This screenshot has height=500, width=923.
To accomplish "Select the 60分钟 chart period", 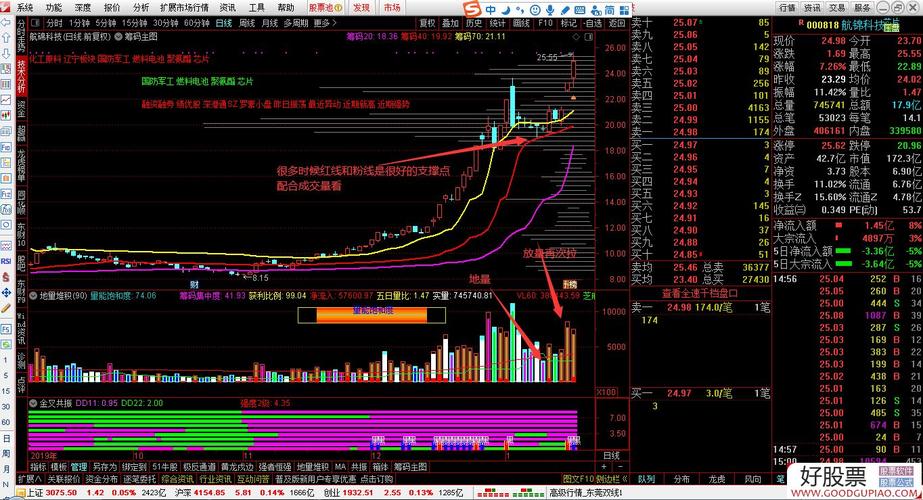I will point(197,23).
